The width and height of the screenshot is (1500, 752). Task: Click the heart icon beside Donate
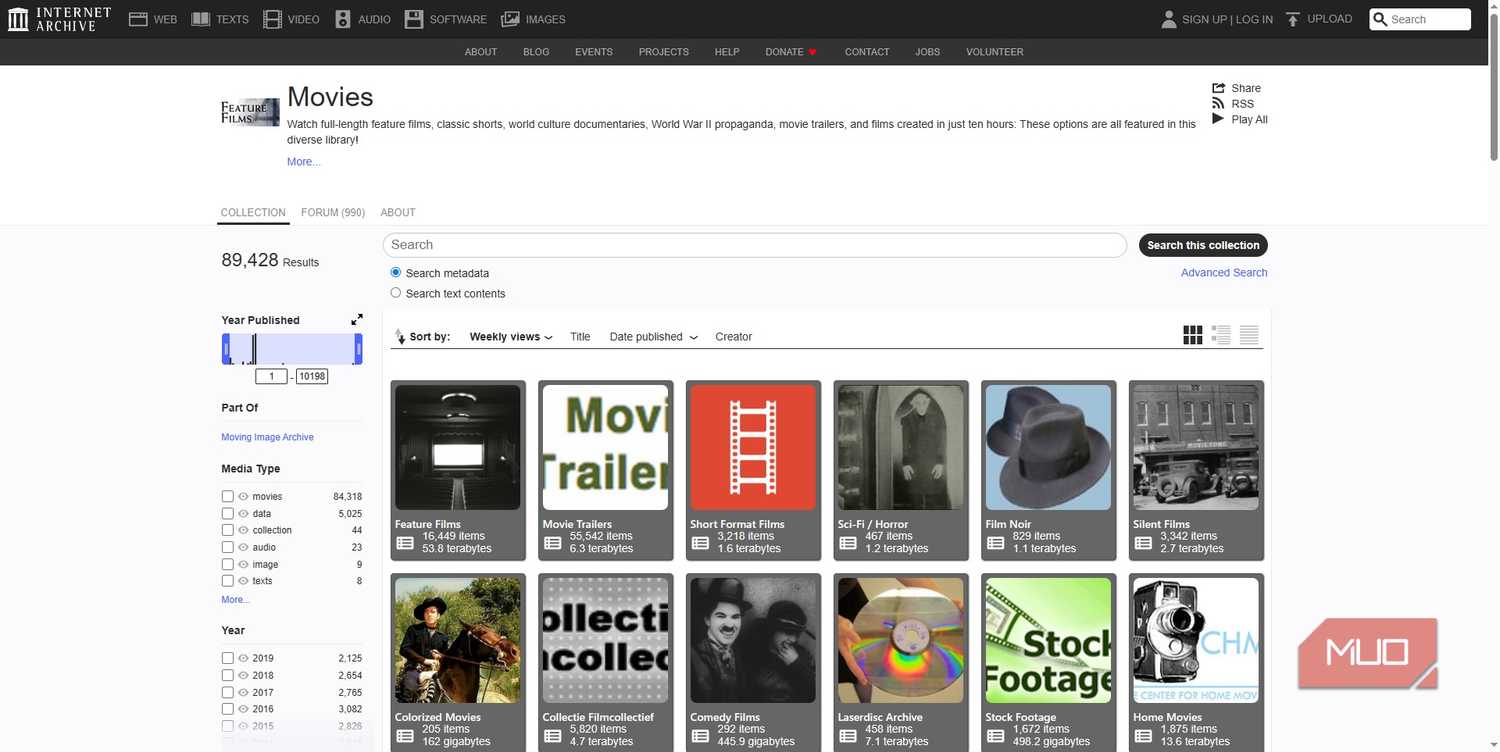tap(813, 52)
